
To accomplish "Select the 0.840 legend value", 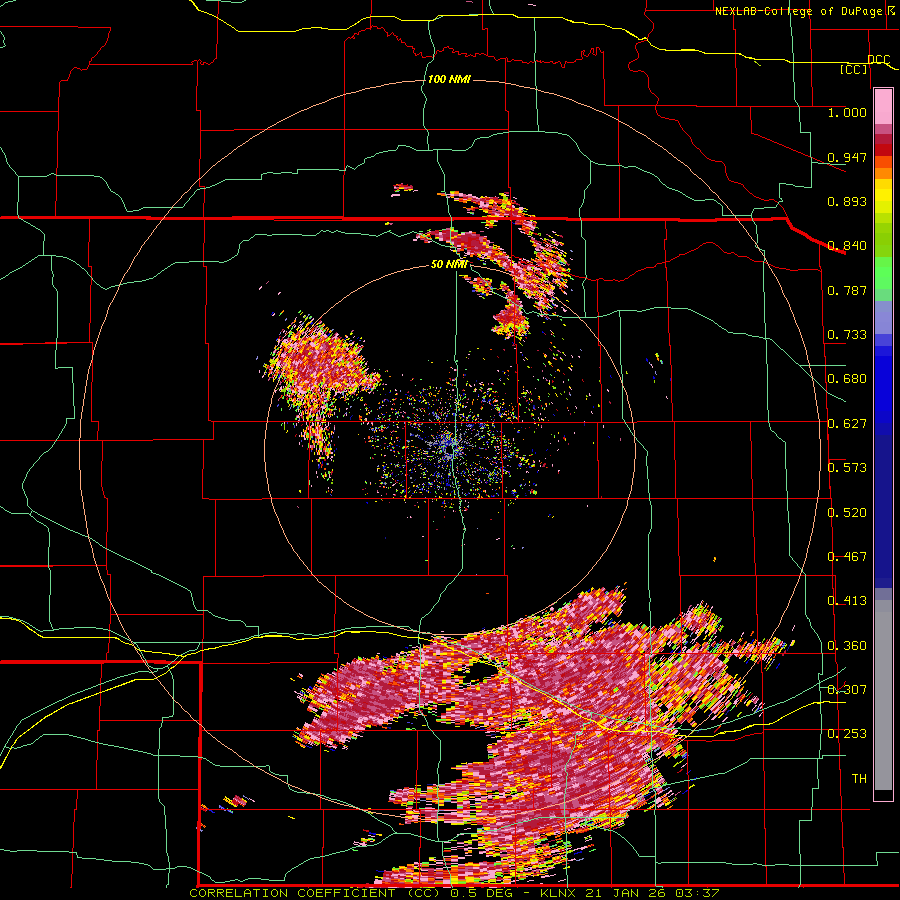I will pos(847,246).
